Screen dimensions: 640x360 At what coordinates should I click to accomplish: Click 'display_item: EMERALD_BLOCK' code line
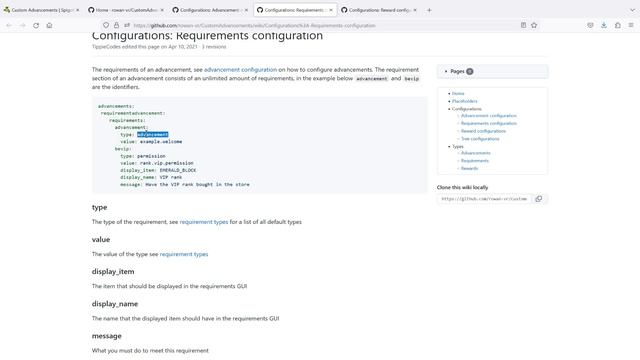click(x=158, y=170)
